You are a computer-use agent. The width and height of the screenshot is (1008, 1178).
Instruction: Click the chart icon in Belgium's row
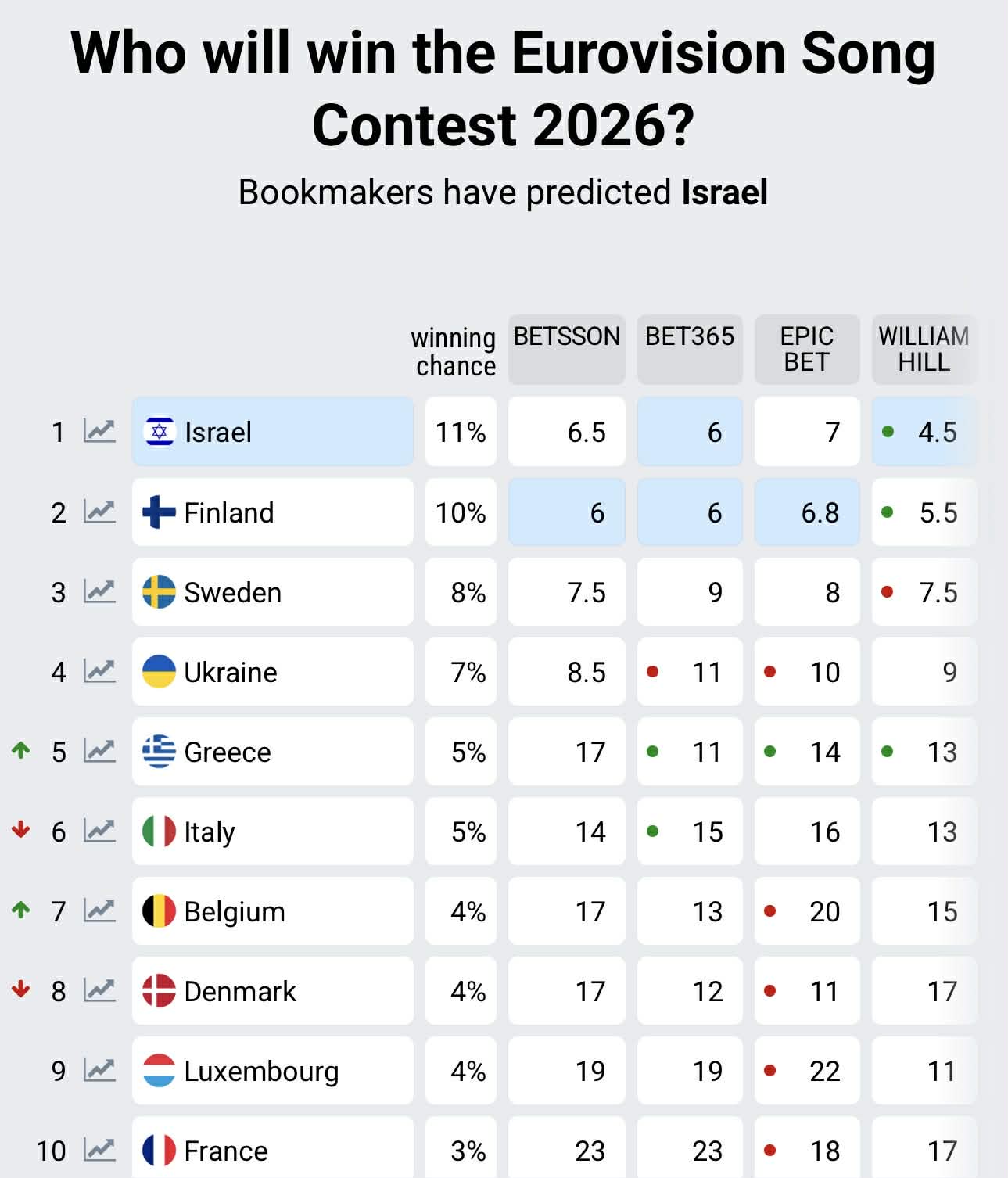(x=99, y=910)
